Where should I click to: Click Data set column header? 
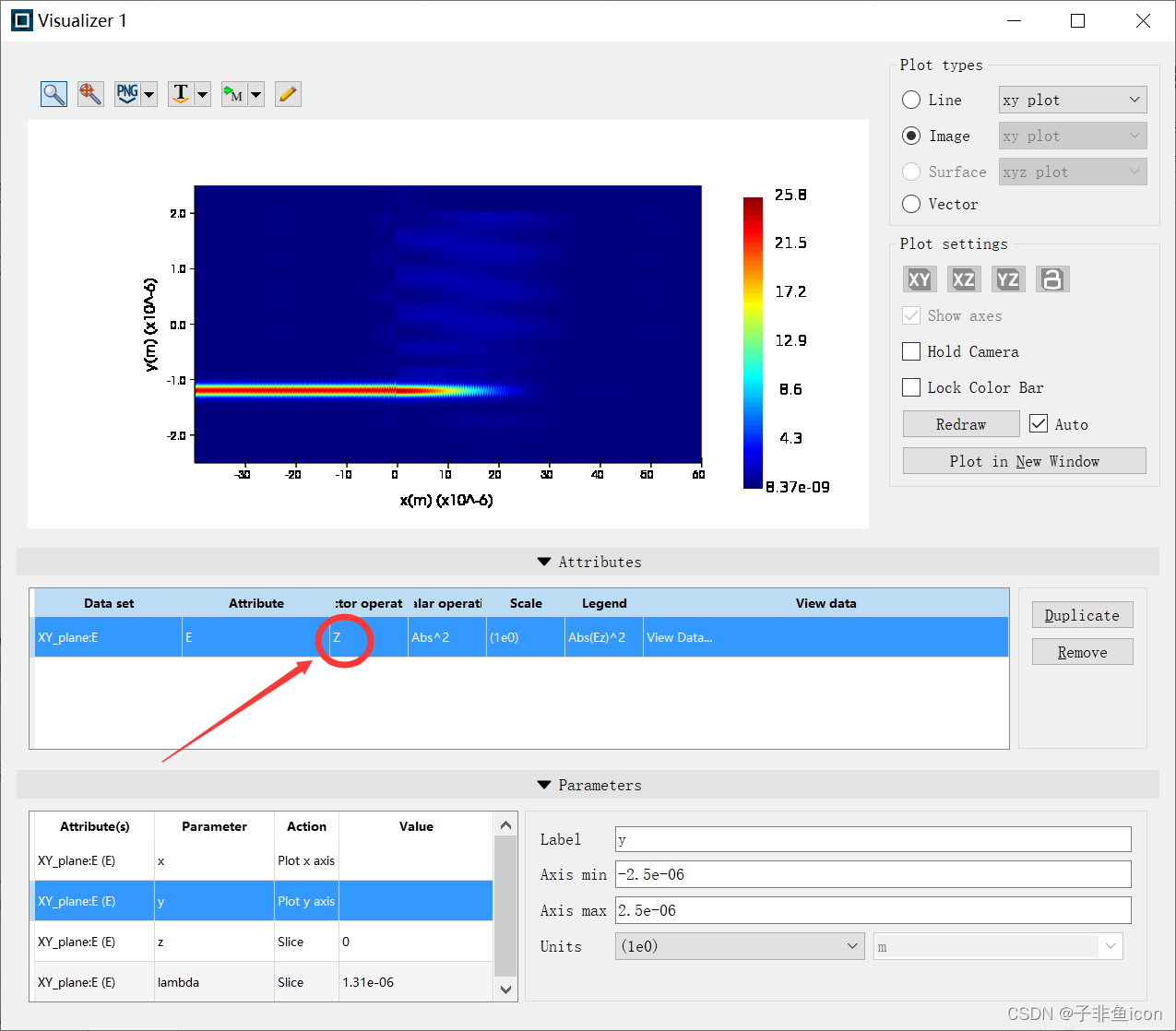[x=109, y=603]
